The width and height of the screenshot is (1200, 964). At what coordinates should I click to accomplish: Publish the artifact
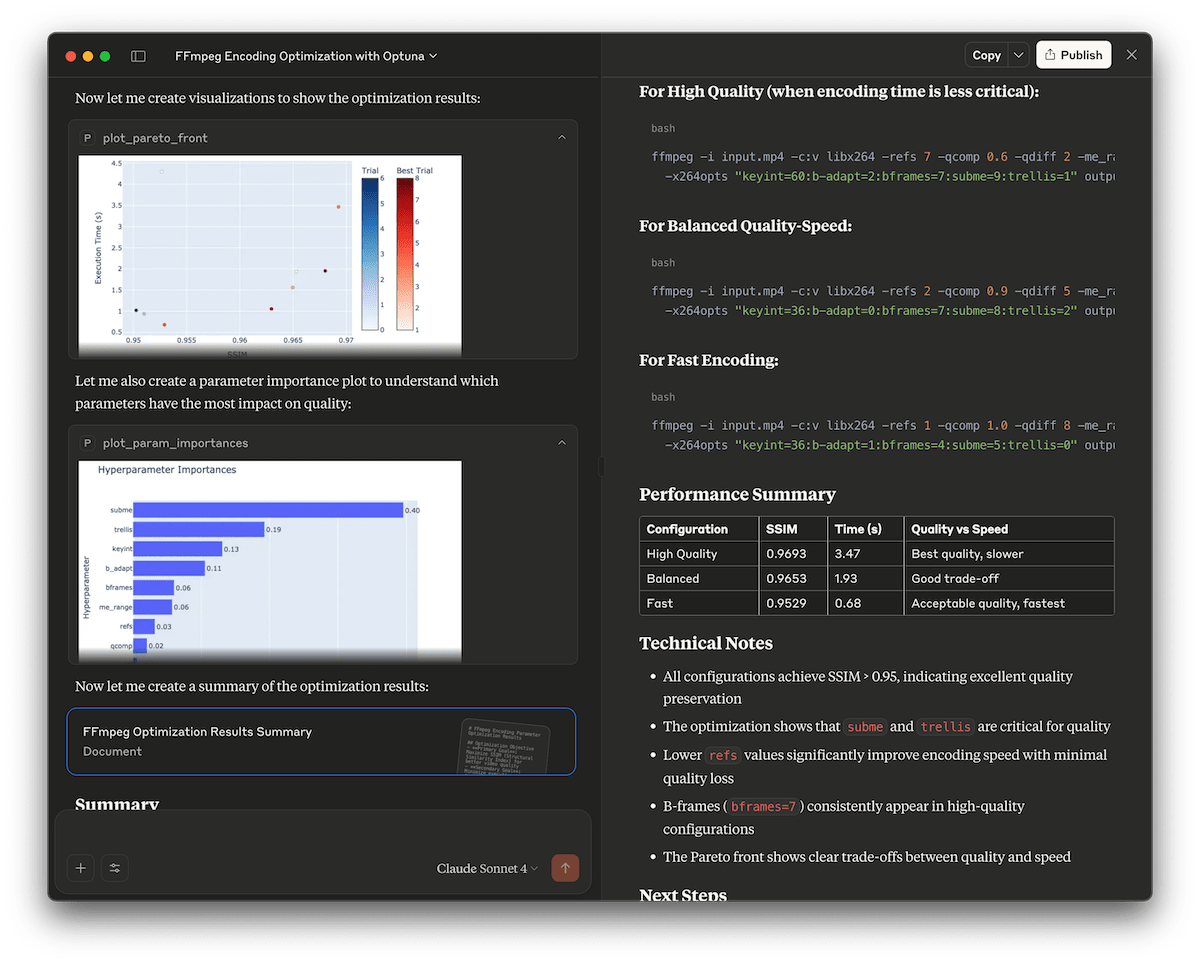coord(1073,55)
